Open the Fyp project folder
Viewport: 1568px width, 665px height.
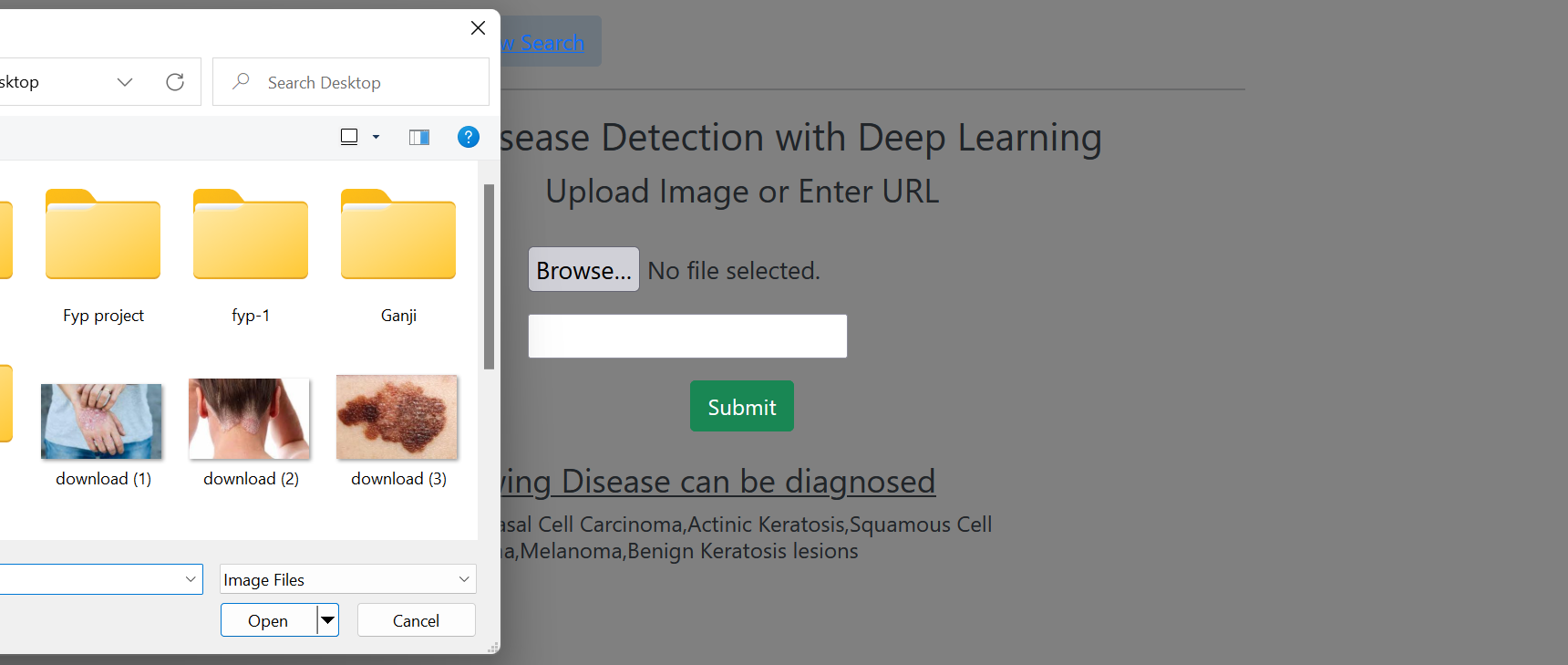(x=102, y=235)
